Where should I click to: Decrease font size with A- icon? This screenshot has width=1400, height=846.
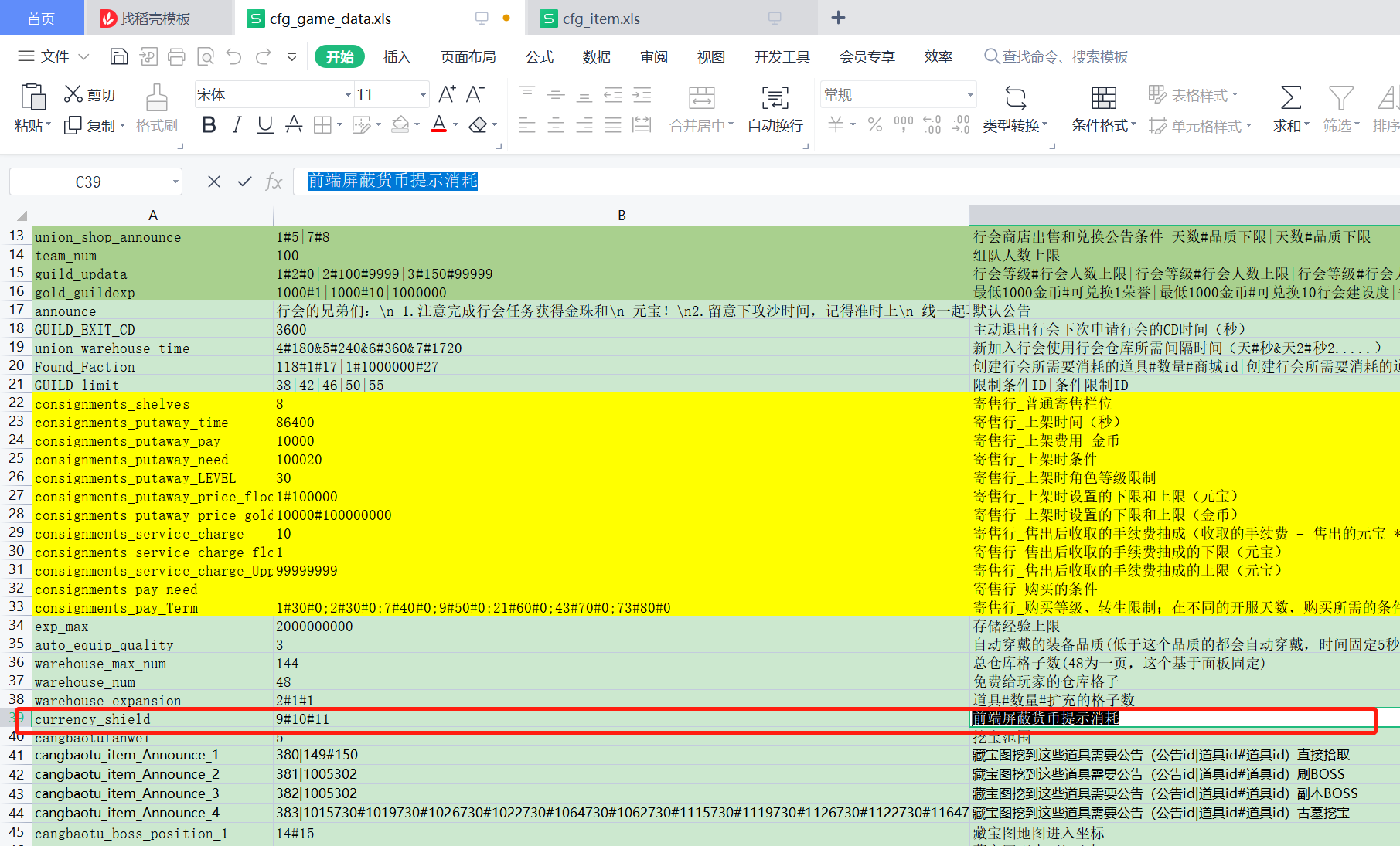475,94
